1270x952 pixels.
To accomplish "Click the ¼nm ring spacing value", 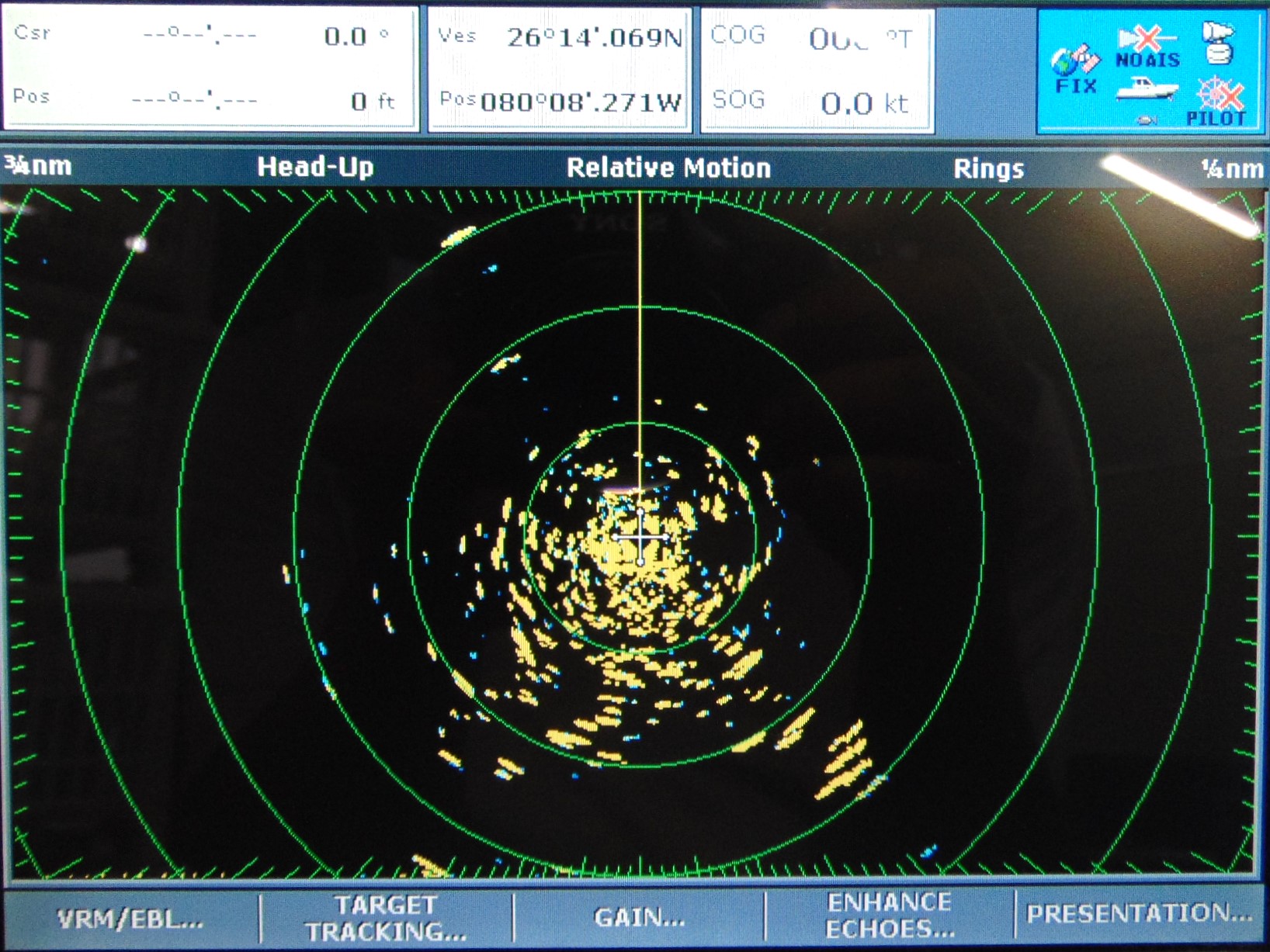I will pos(1231,169).
